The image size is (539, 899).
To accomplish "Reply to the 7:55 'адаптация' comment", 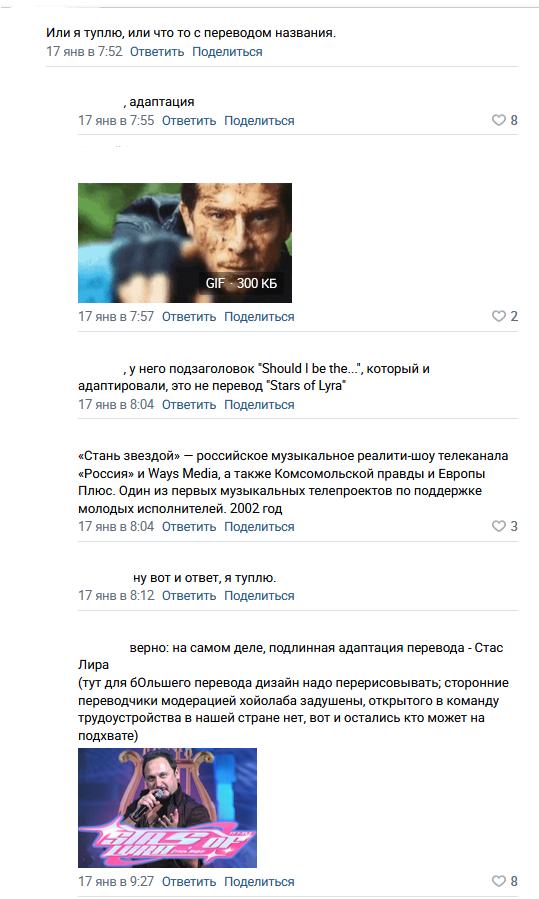I will [x=189, y=121].
